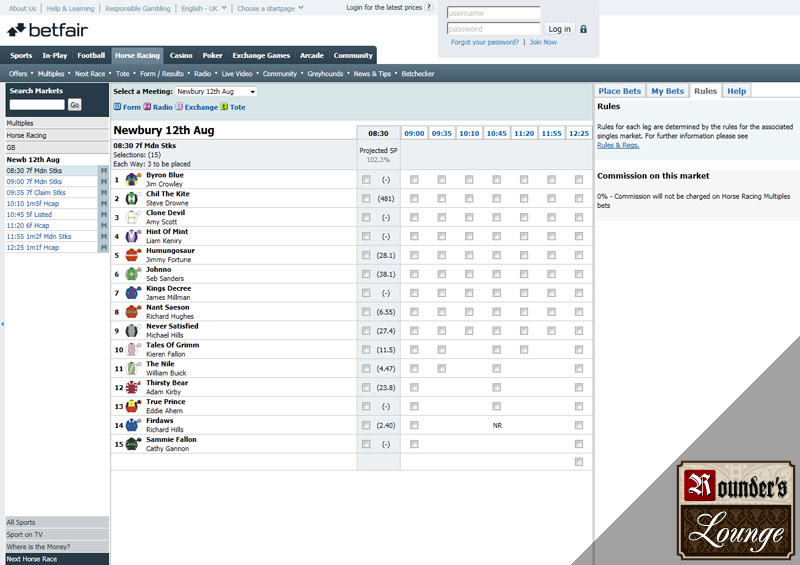The width and height of the screenshot is (800, 565).
Task: Click Hint Of Mint jockey silks icon
Action: (133, 236)
